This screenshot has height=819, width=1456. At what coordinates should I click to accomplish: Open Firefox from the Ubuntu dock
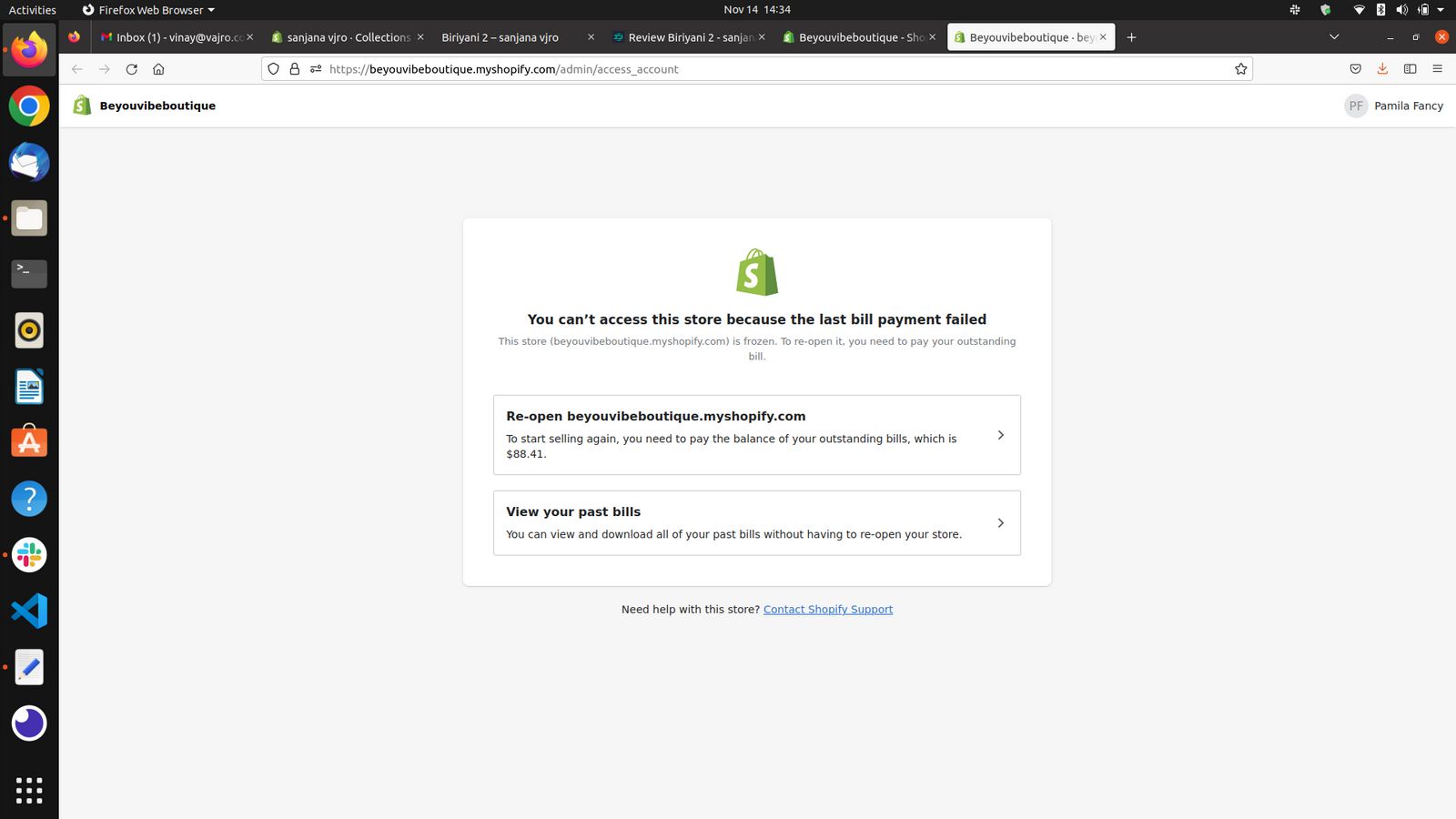coord(29,50)
